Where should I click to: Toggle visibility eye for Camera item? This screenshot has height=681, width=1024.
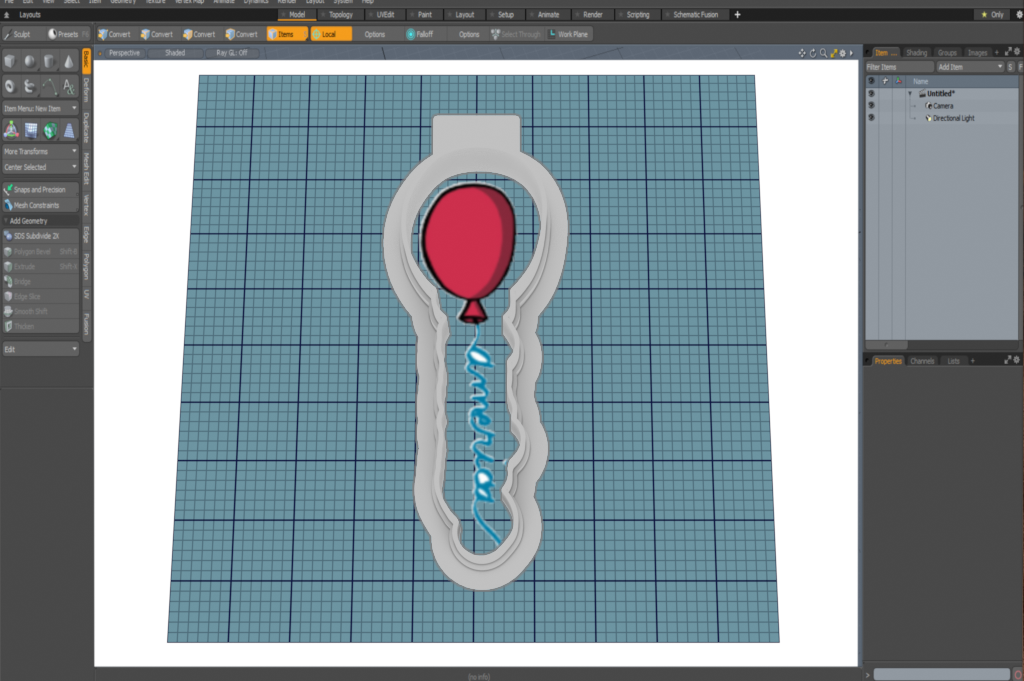tap(871, 105)
